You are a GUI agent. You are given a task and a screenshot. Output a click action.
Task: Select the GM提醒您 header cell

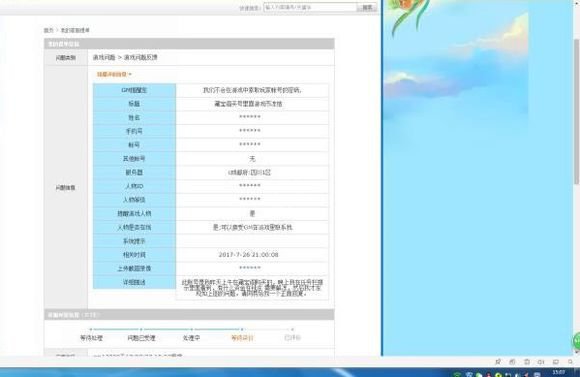point(134,90)
